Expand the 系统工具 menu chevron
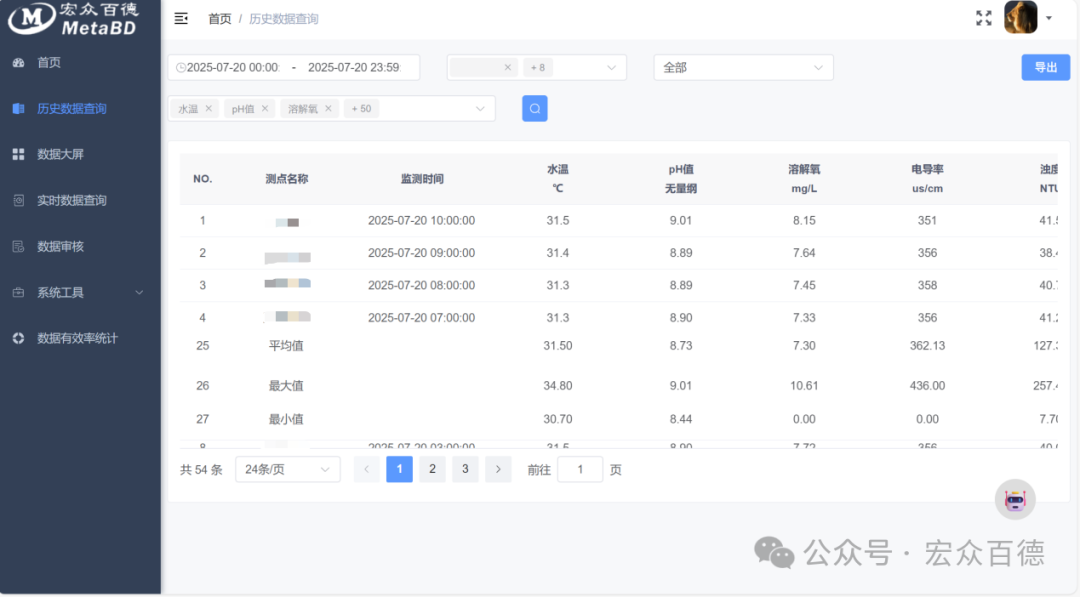Screen dimensions: 1080x597 [140, 292]
